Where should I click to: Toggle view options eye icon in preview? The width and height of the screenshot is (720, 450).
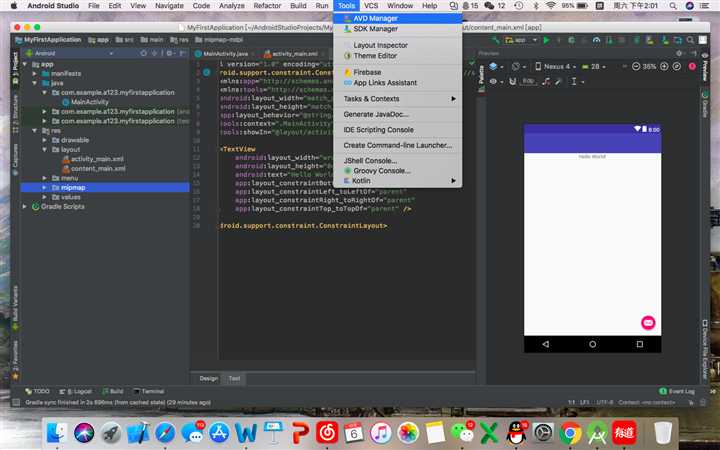(495, 81)
